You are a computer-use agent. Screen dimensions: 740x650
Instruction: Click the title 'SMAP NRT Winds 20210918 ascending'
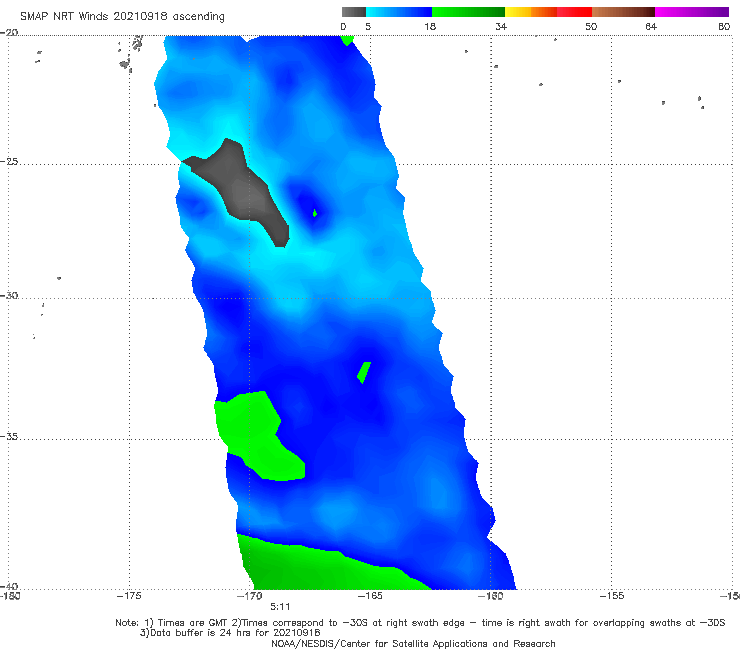coord(122,17)
